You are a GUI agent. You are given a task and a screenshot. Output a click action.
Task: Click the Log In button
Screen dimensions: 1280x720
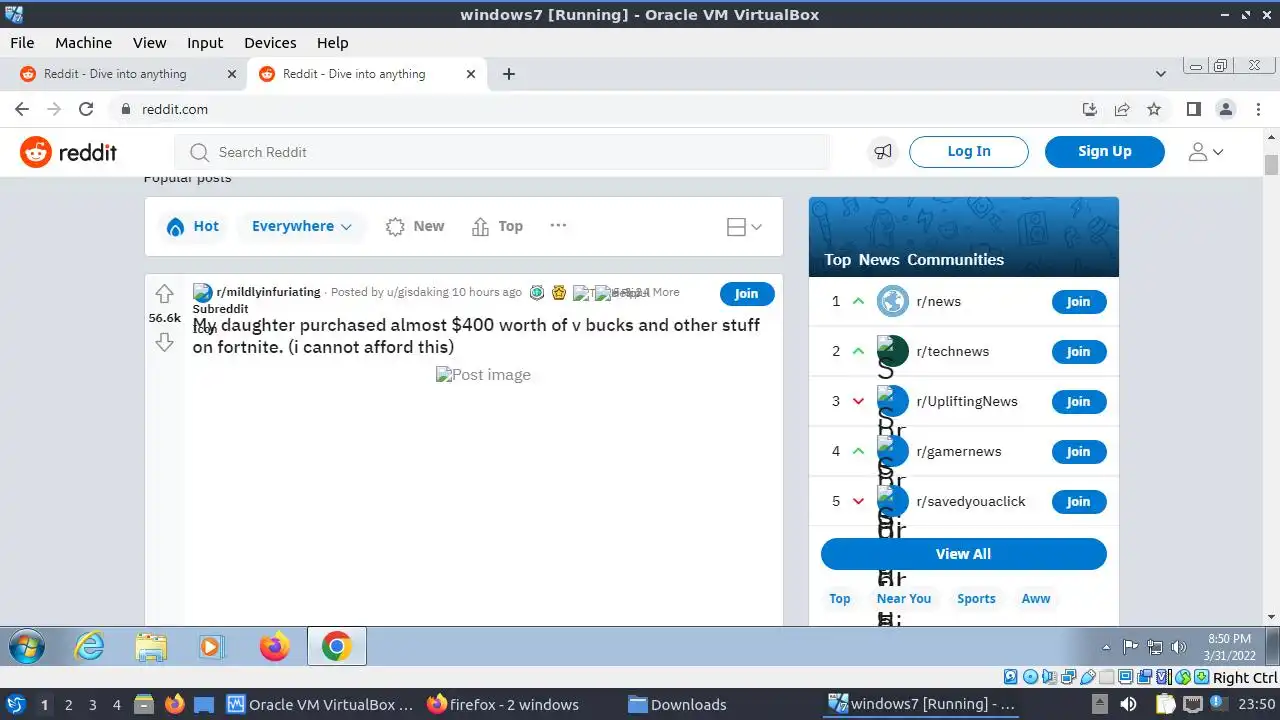click(969, 151)
